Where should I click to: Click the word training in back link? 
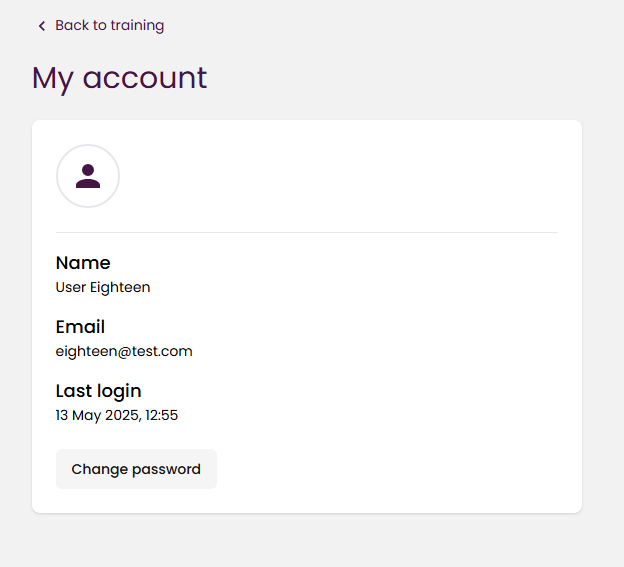(x=137, y=26)
